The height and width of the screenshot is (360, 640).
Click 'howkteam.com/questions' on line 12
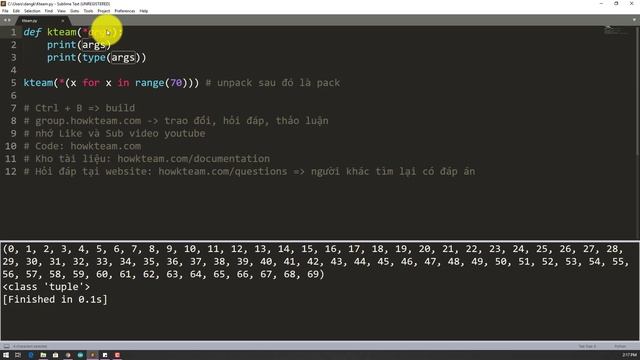[223, 171]
